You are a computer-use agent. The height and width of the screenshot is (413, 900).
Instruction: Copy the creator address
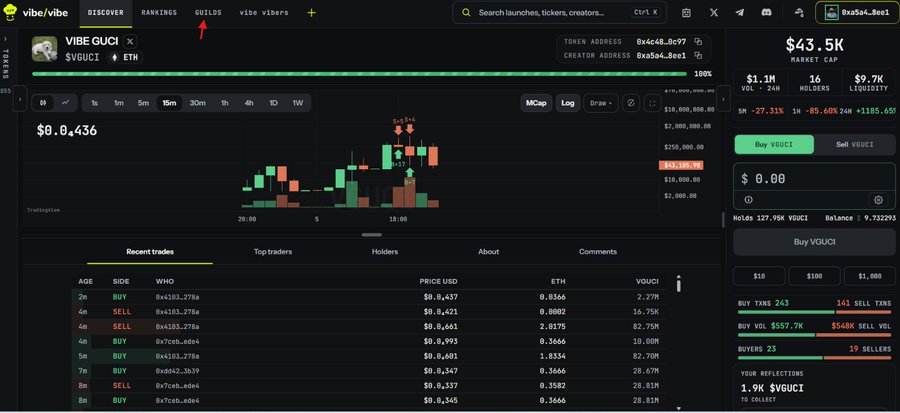point(698,56)
